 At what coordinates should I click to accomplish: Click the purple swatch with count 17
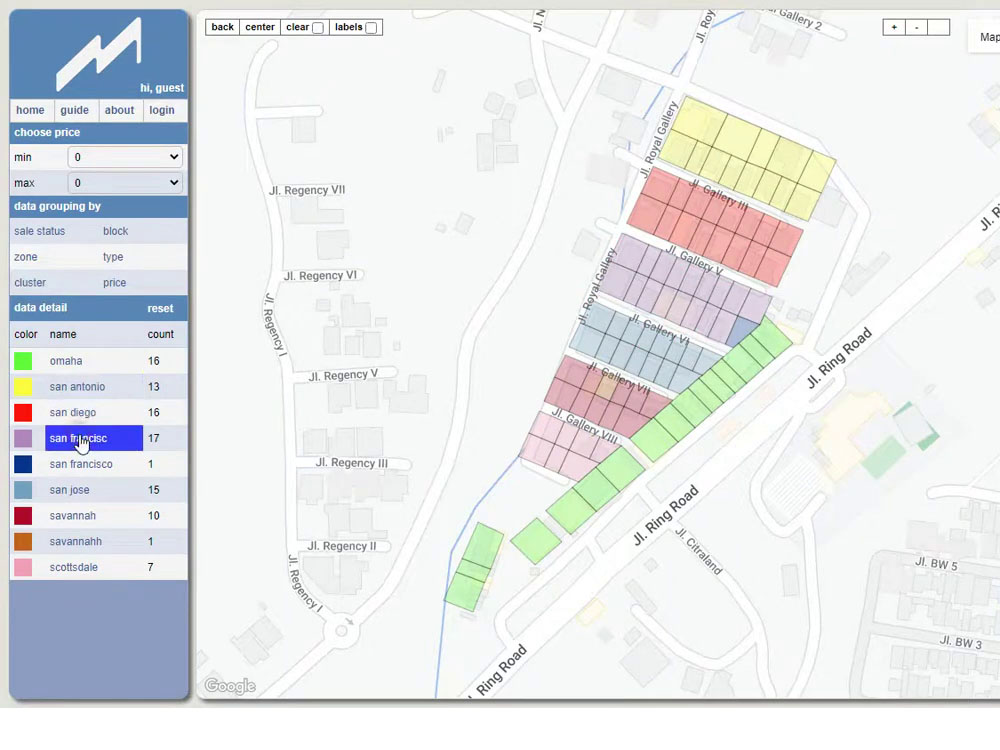(x=23, y=438)
